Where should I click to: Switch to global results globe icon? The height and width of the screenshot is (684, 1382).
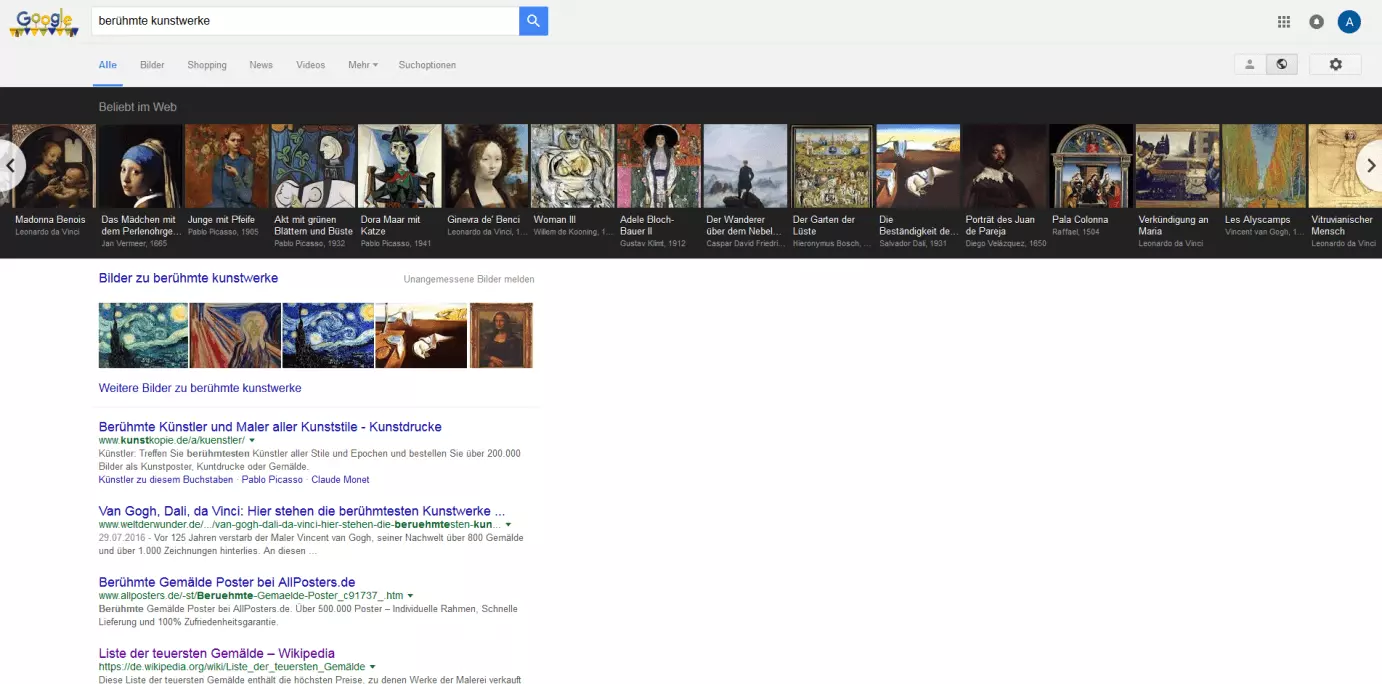[x=1281, y=64]
